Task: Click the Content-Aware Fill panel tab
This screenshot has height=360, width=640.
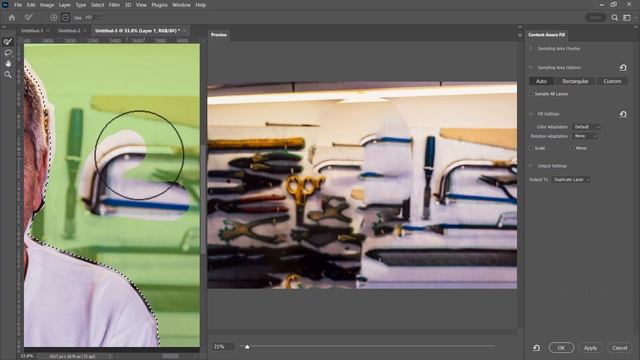Action: (547, 35)
